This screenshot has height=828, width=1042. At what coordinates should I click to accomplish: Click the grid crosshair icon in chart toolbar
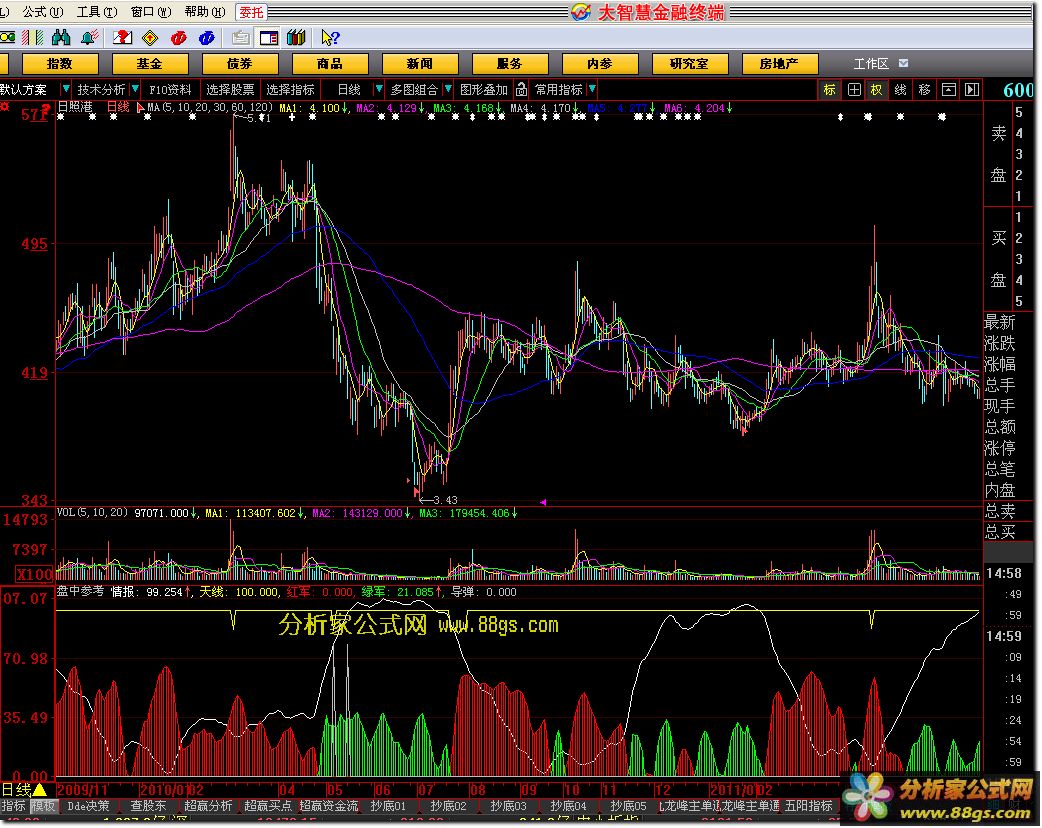(x=855, y=90)
